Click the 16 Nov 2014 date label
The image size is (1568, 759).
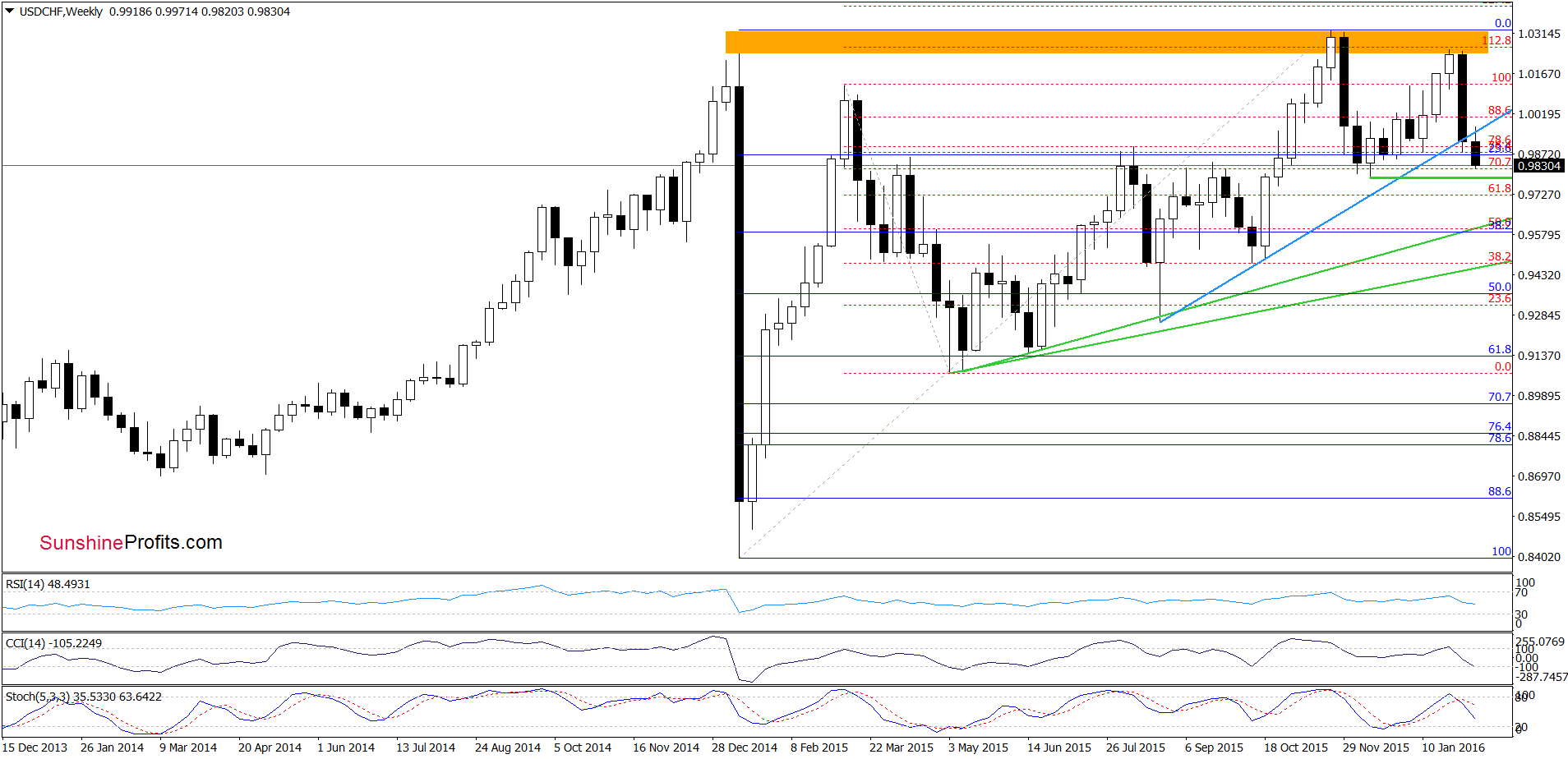tap(666, 747)
